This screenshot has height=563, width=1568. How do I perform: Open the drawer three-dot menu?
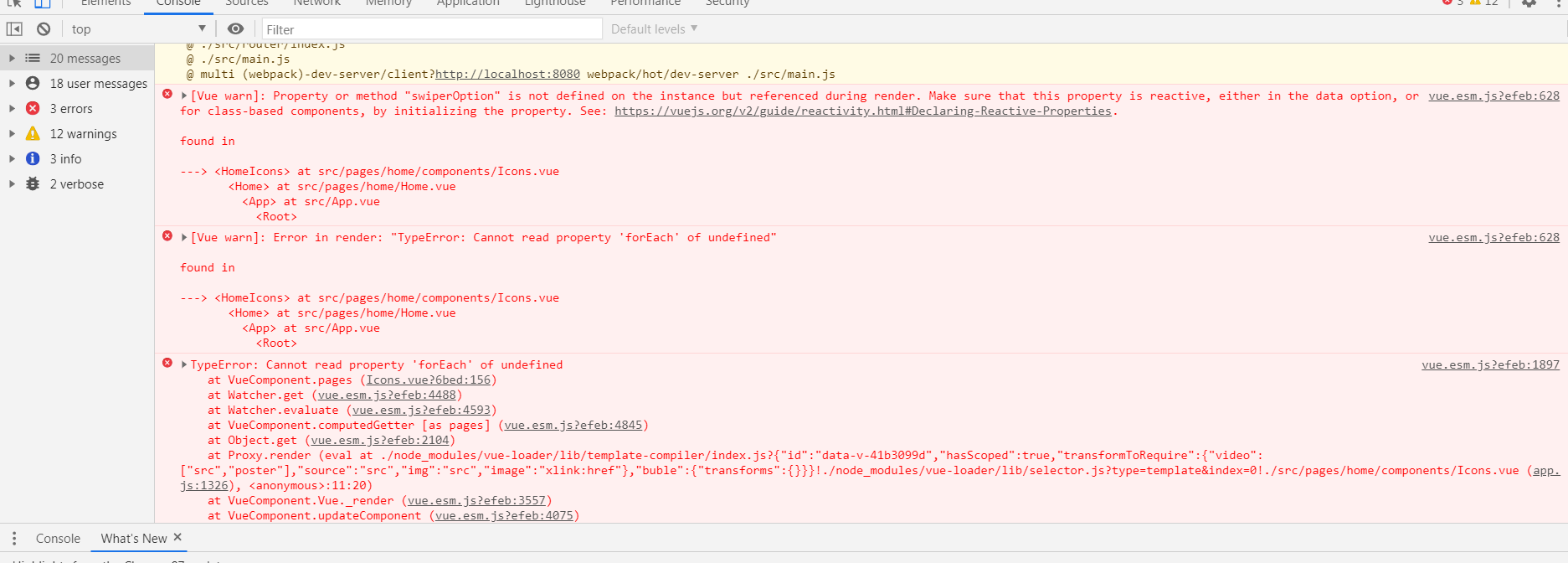coord(14,539)
